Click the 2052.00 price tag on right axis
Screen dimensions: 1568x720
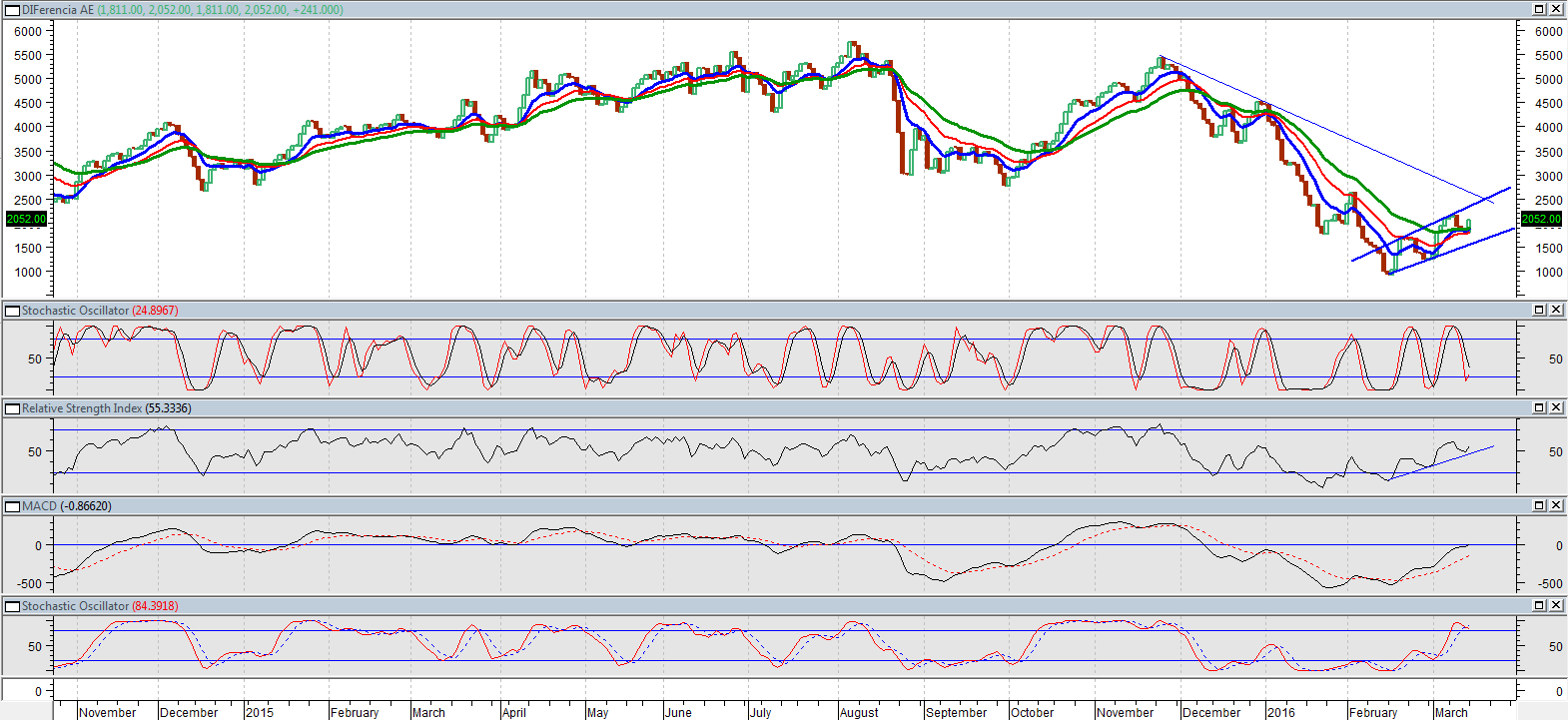[1541, 219]
